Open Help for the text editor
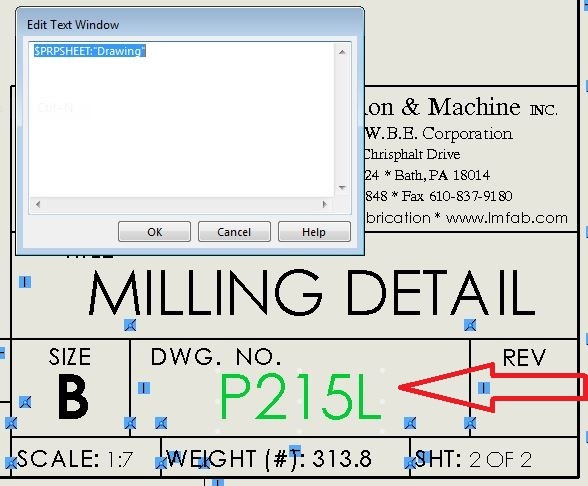 (x=314, y=232)
